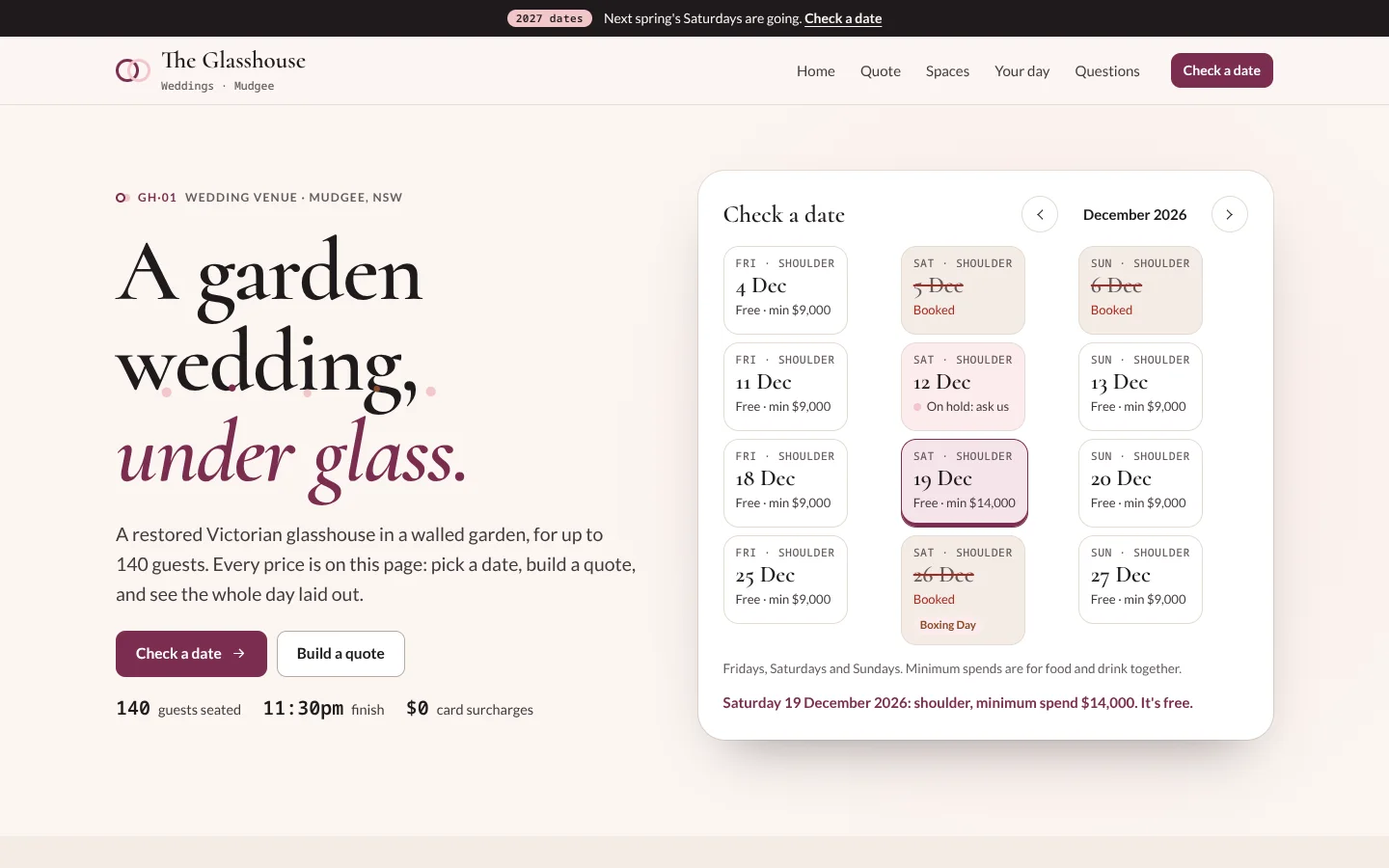Click the 11:30pm finish stat

click(x=323, y=709)
